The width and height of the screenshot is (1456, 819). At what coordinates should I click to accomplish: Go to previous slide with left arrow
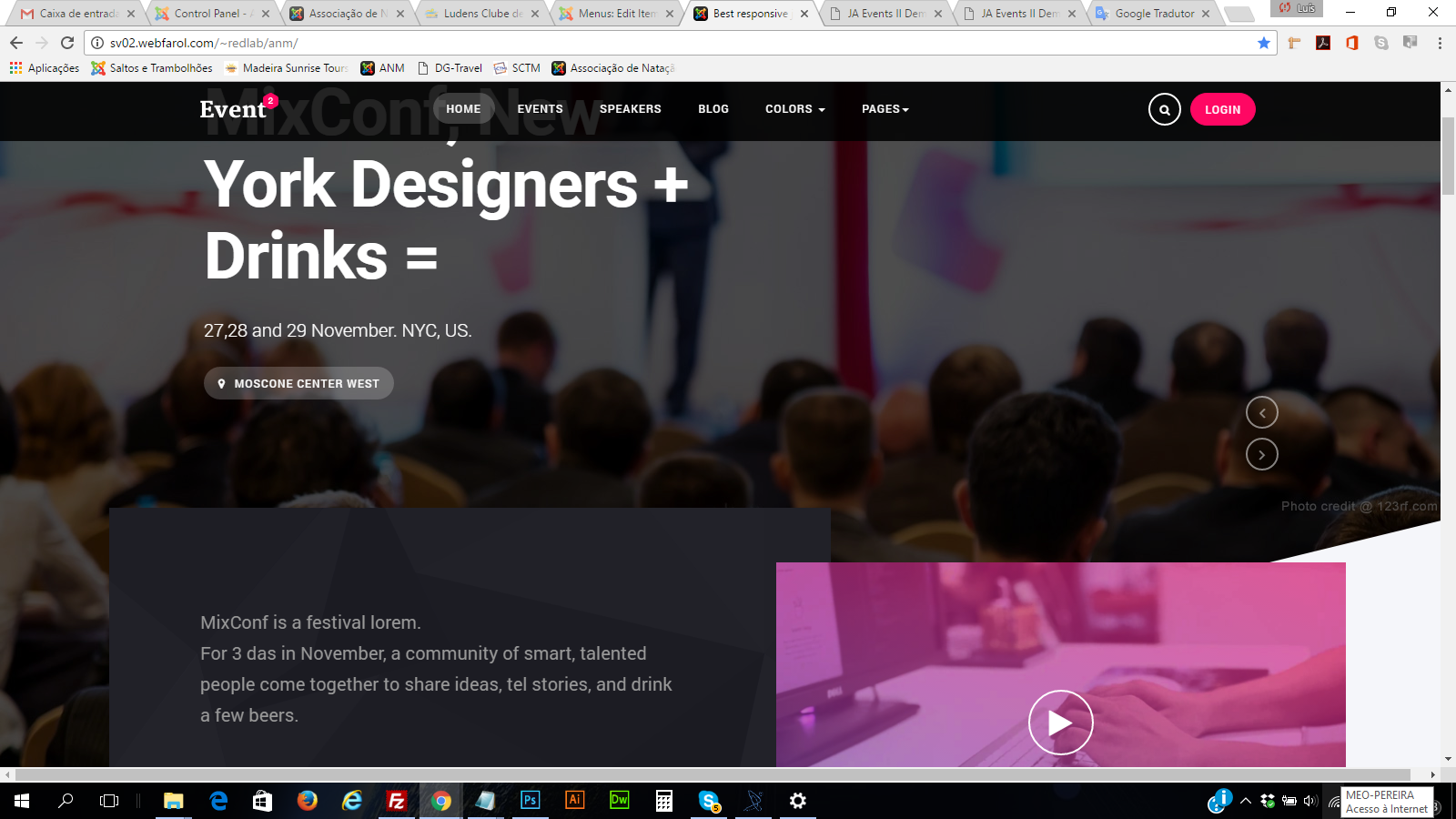(1261, 412)
